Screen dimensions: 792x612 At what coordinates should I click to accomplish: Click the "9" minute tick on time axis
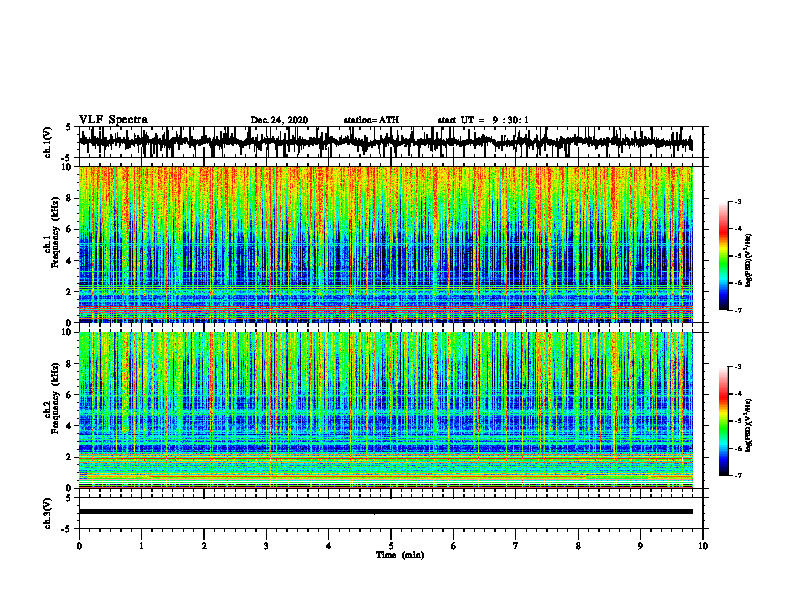(640, 546)
